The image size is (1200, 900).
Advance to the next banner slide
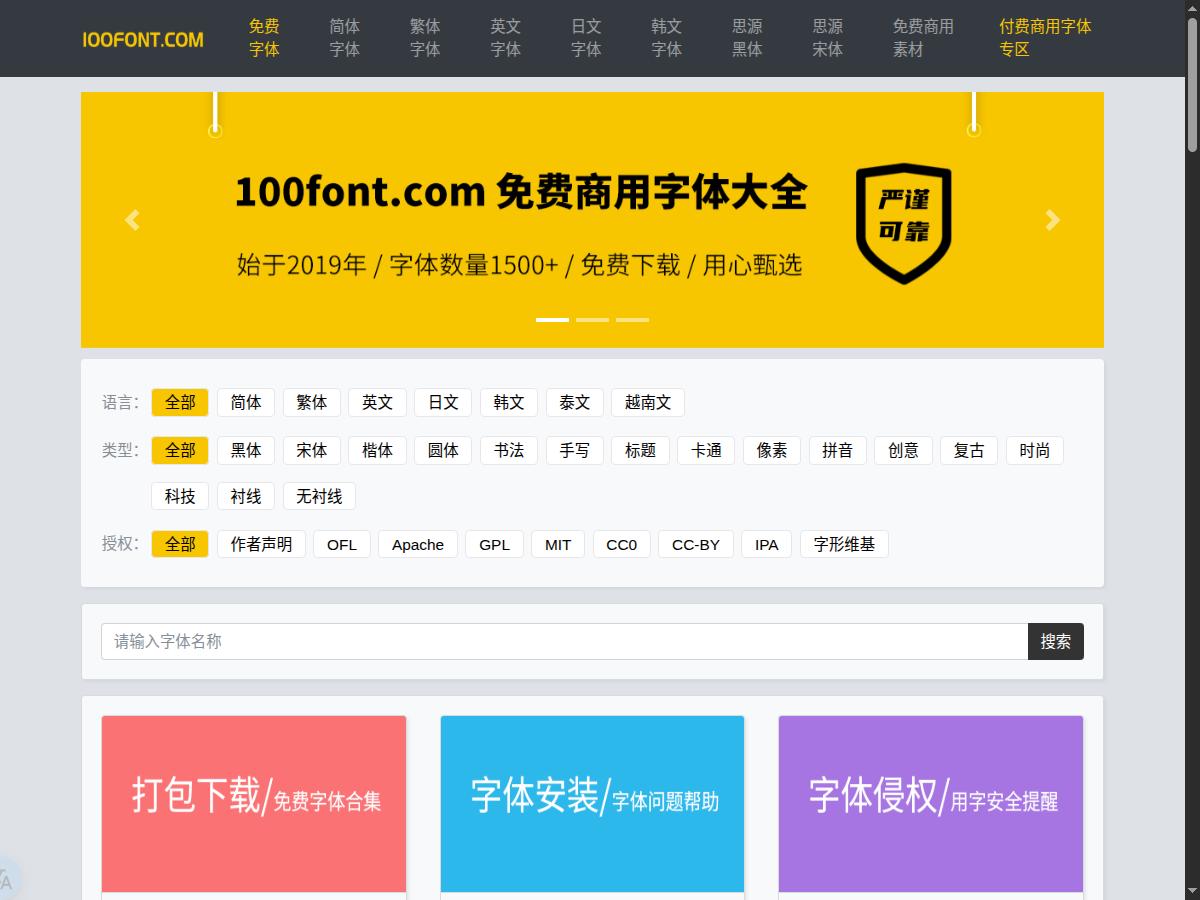(1052, 220)
